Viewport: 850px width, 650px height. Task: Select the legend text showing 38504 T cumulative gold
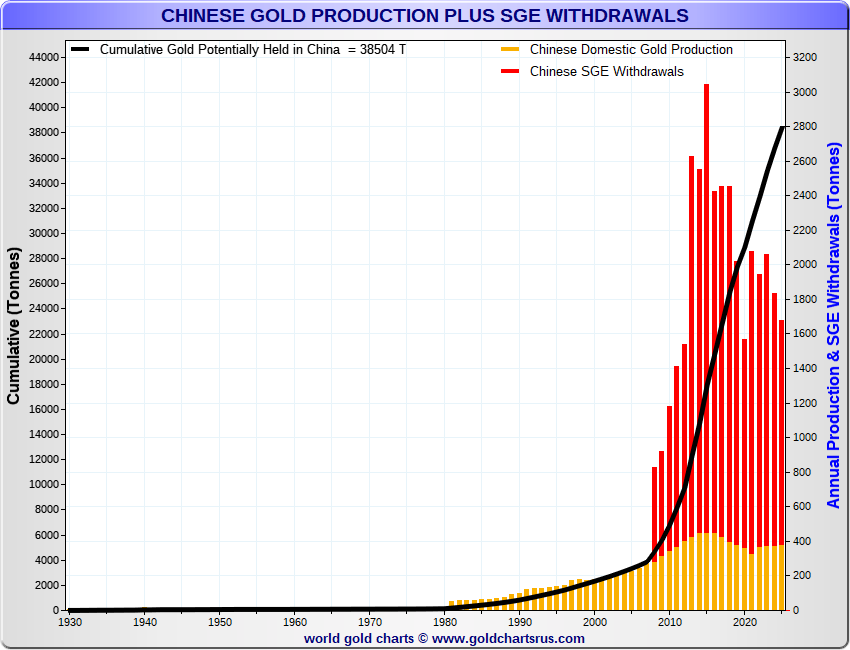[253, 49]
